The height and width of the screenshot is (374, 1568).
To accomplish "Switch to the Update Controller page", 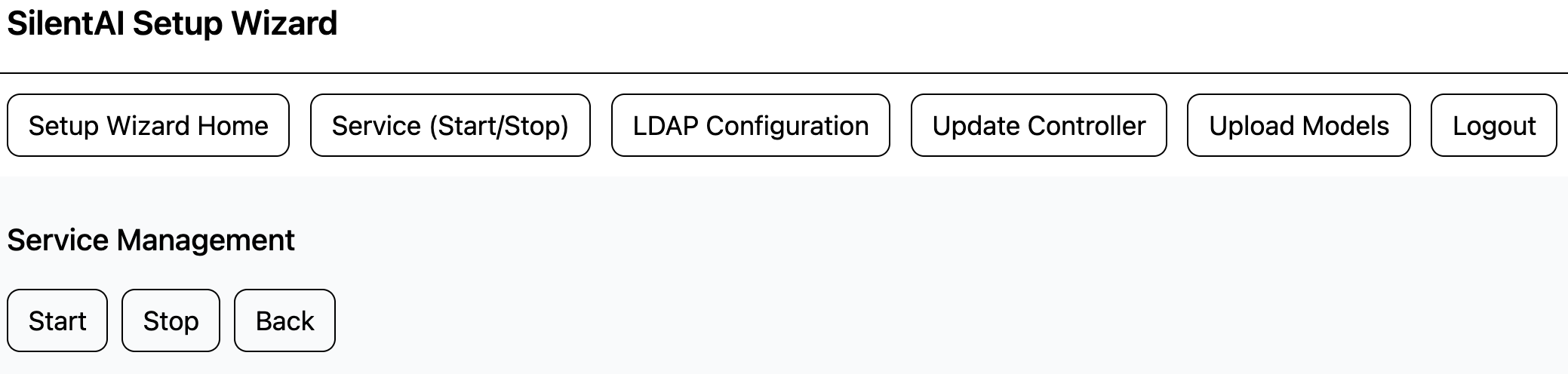I will (1038, 125).
